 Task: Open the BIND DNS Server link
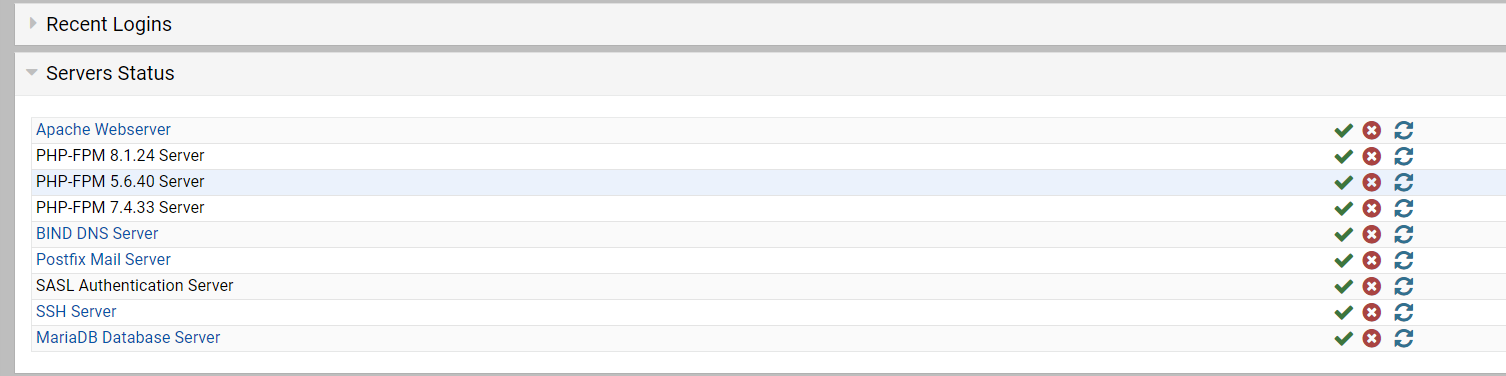tap(97, 233)
